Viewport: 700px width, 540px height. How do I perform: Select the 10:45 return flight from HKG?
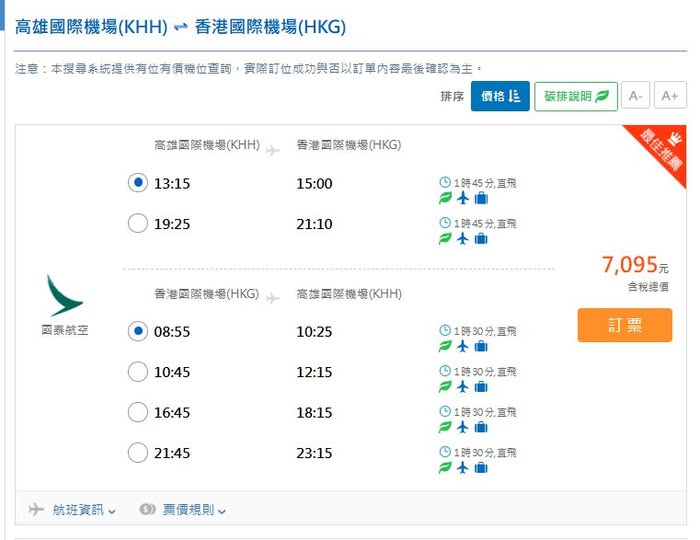coord(138,372)
